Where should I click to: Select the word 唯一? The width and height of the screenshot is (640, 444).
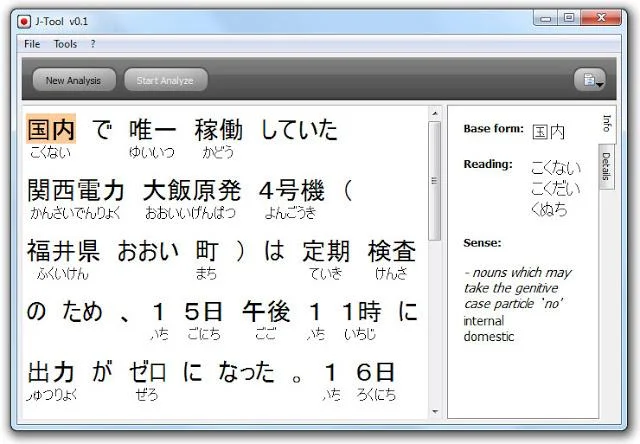(152, 129)
